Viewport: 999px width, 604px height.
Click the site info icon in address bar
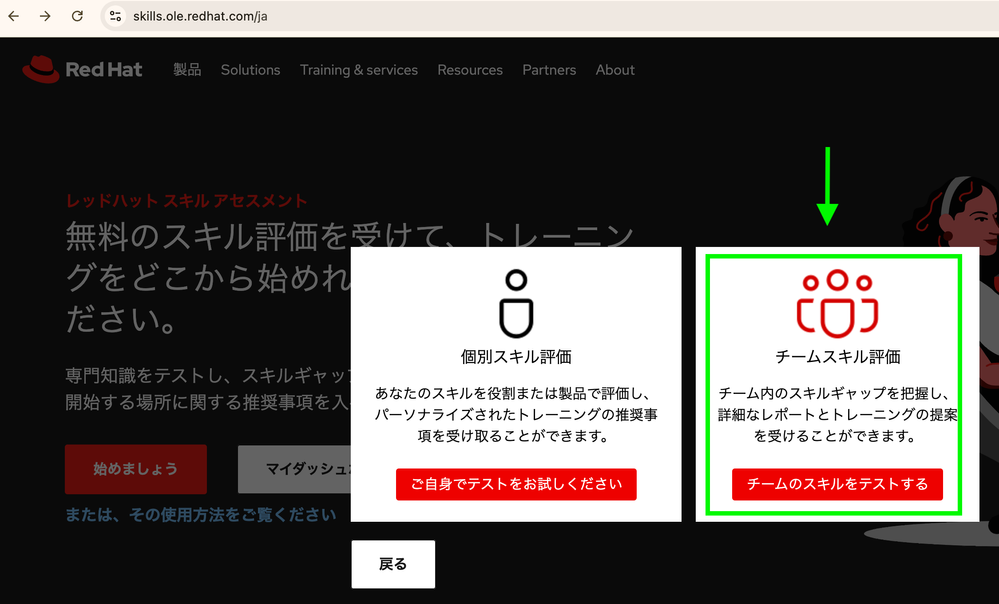[x=116, y=16]
